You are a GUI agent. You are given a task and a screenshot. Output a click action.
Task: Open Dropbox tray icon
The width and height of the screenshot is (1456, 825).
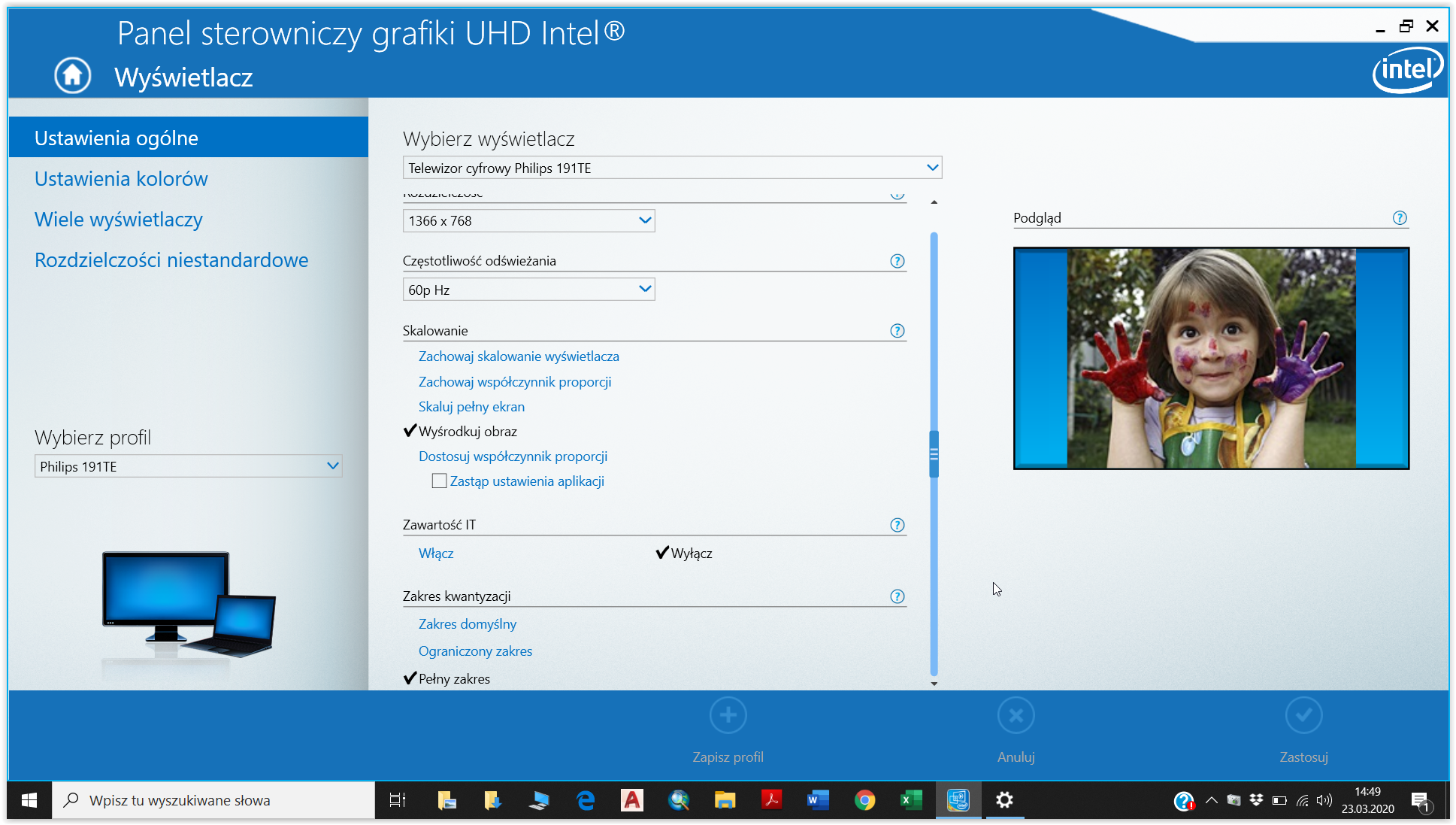1256,800
